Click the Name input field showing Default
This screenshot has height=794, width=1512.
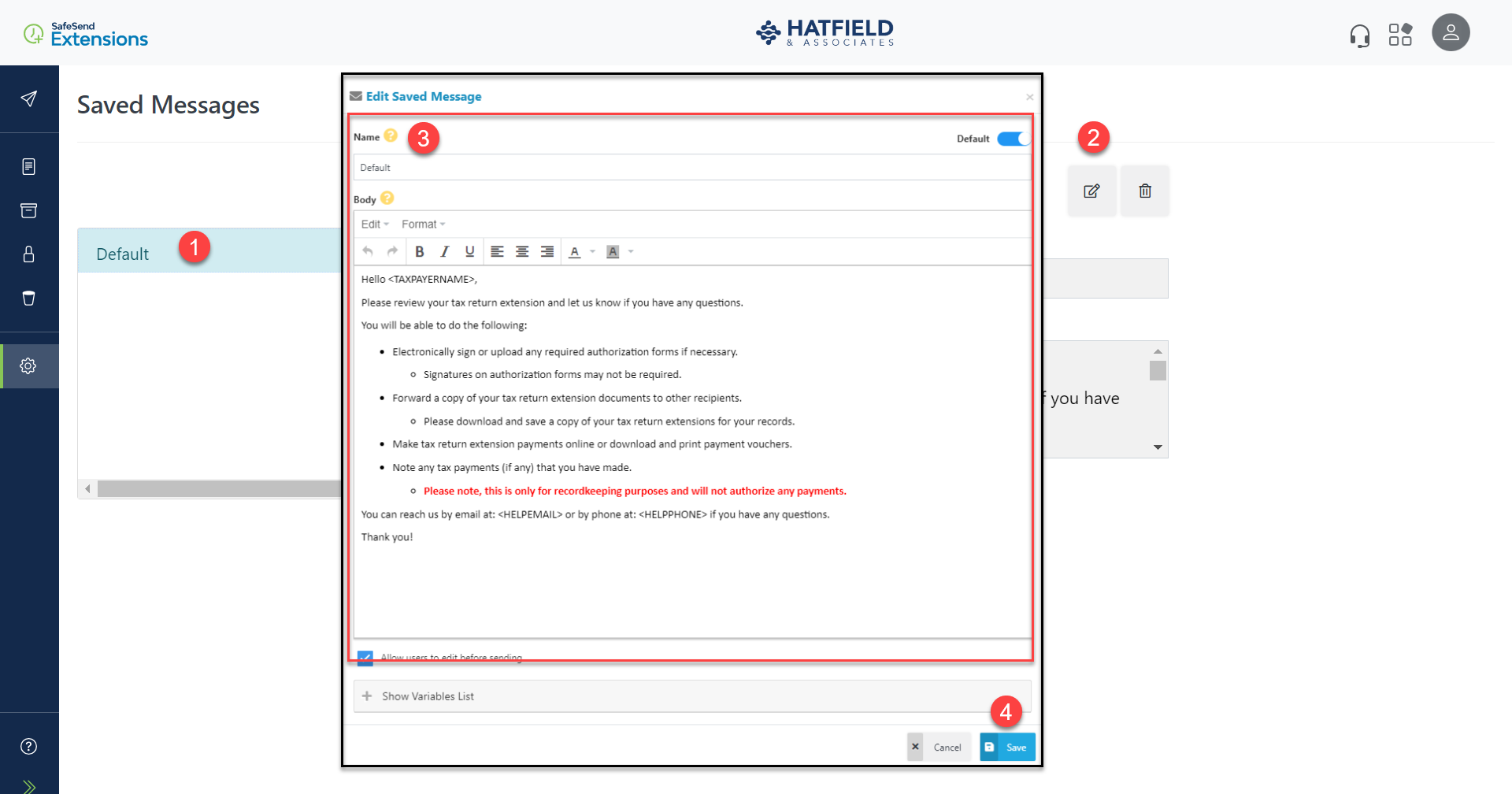click(691, 166)
